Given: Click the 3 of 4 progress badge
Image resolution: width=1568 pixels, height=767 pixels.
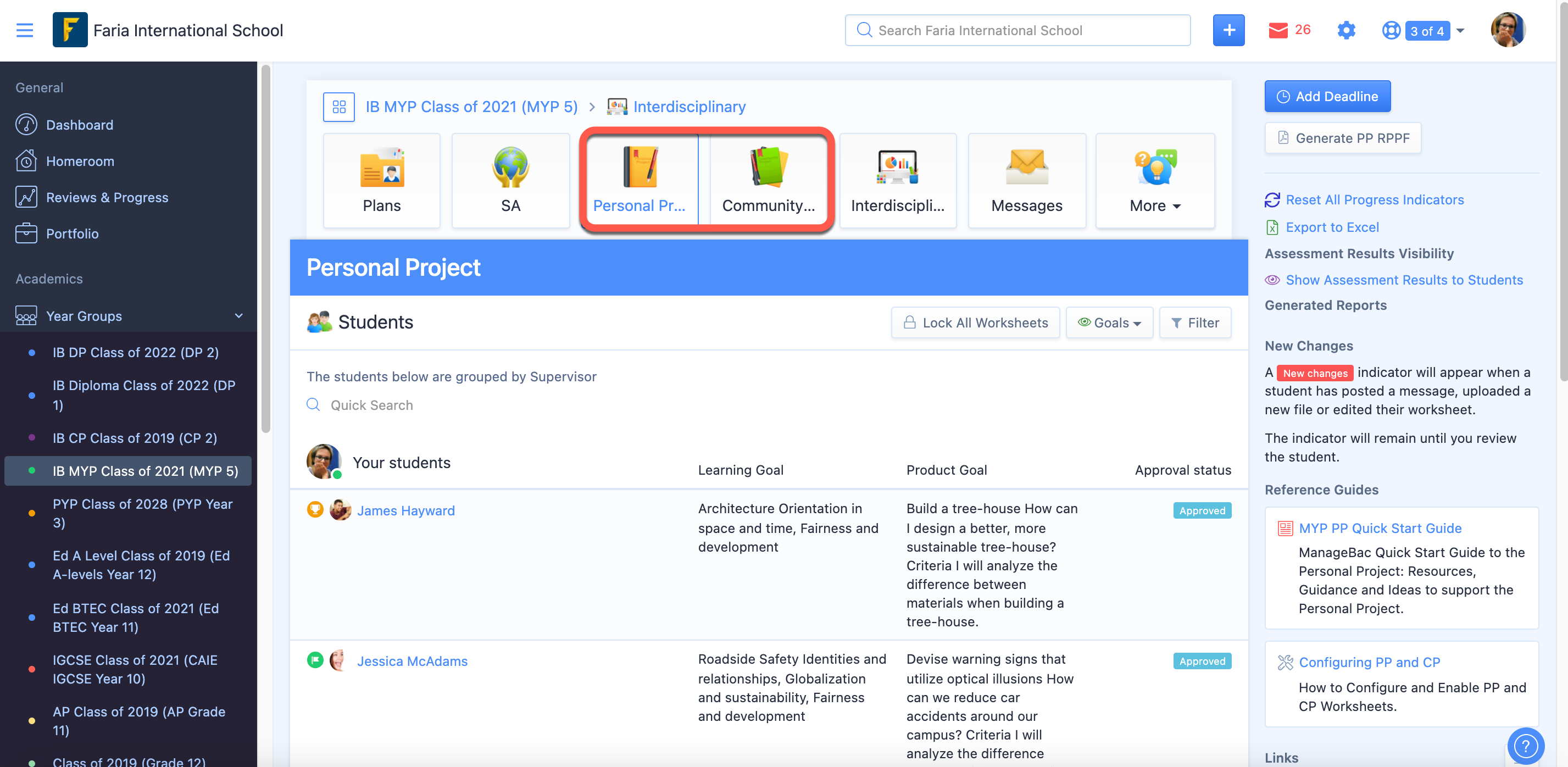Looking at the screenshot, I should click(1427, 30).
